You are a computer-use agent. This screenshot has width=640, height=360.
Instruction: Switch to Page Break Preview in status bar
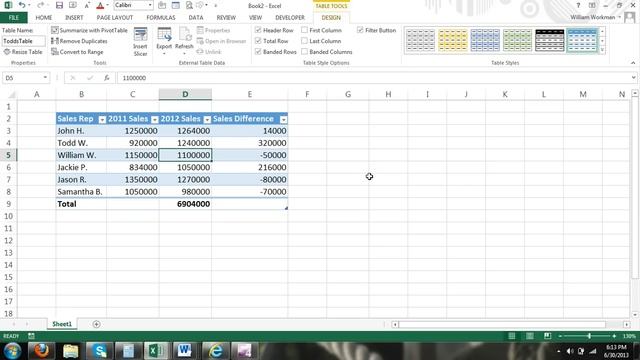(547, 336)
